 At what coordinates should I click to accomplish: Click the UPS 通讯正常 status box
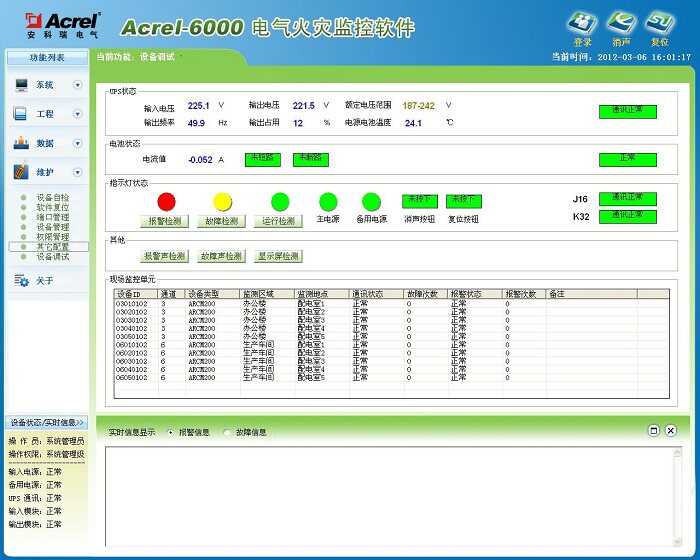coord(628,112)
